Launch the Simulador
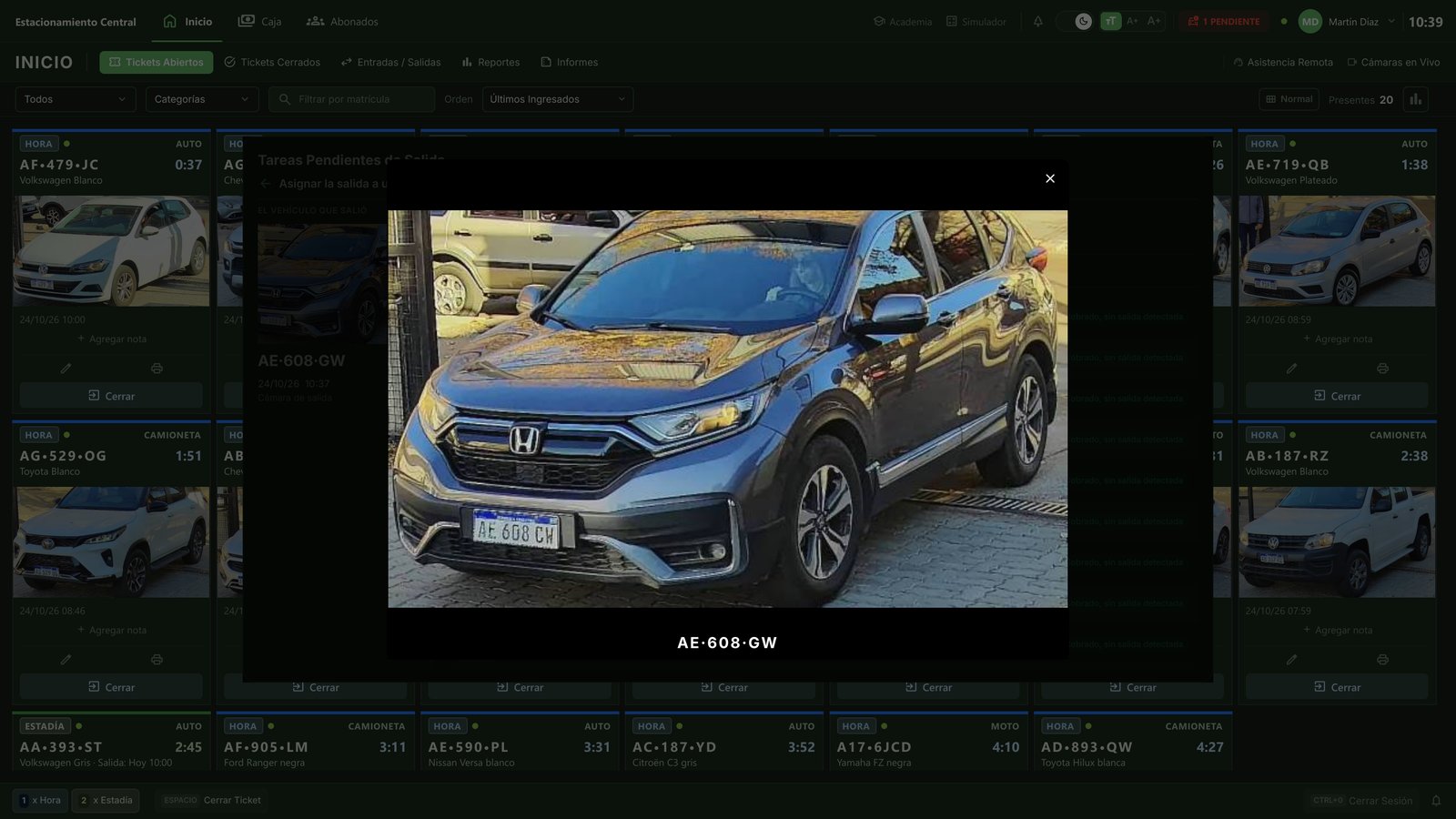 pos(976,21)
